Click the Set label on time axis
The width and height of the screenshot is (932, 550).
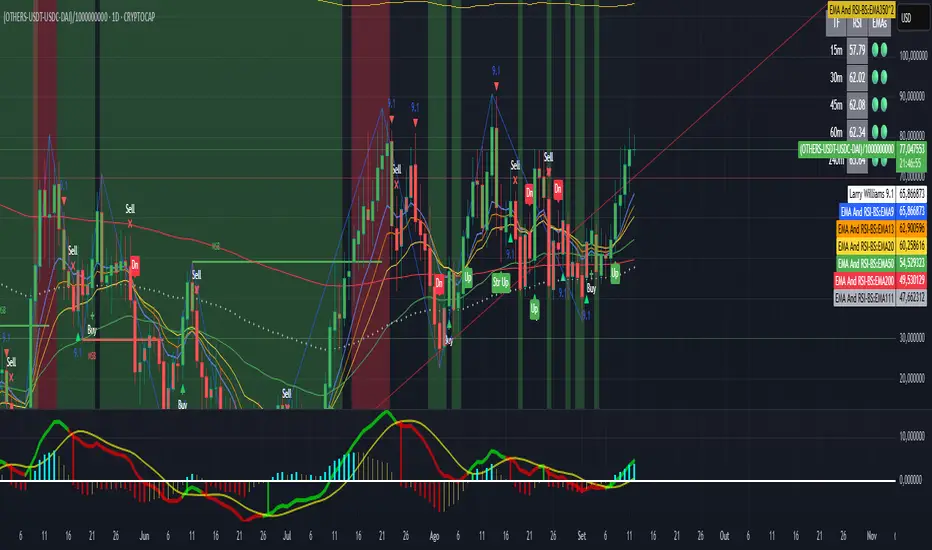pyautogui.click(x=582, y=536)
